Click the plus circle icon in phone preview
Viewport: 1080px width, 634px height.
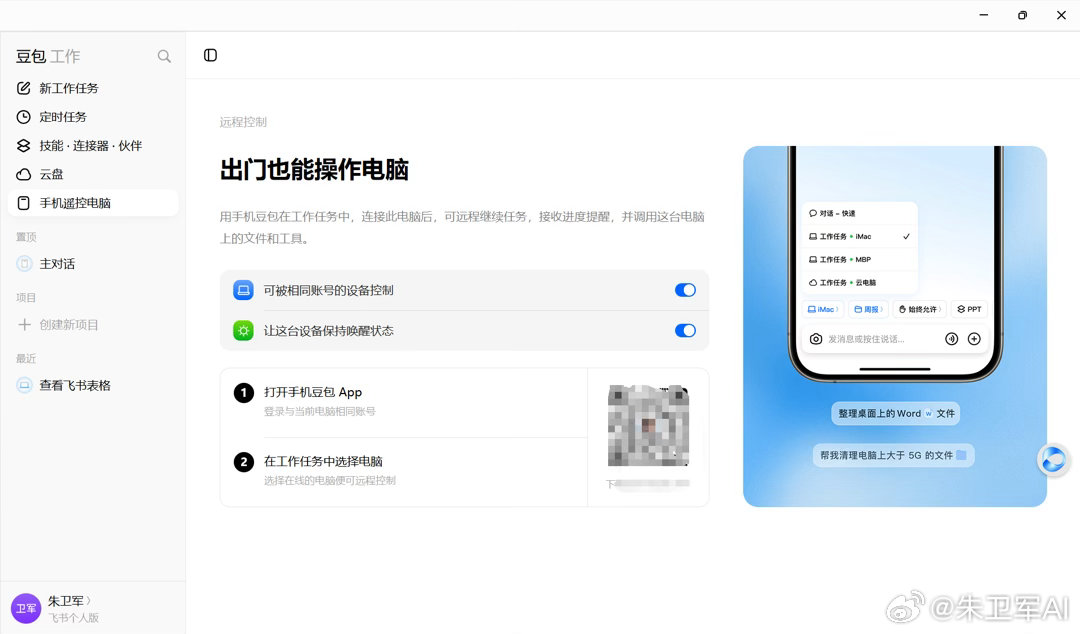(974, 339)
